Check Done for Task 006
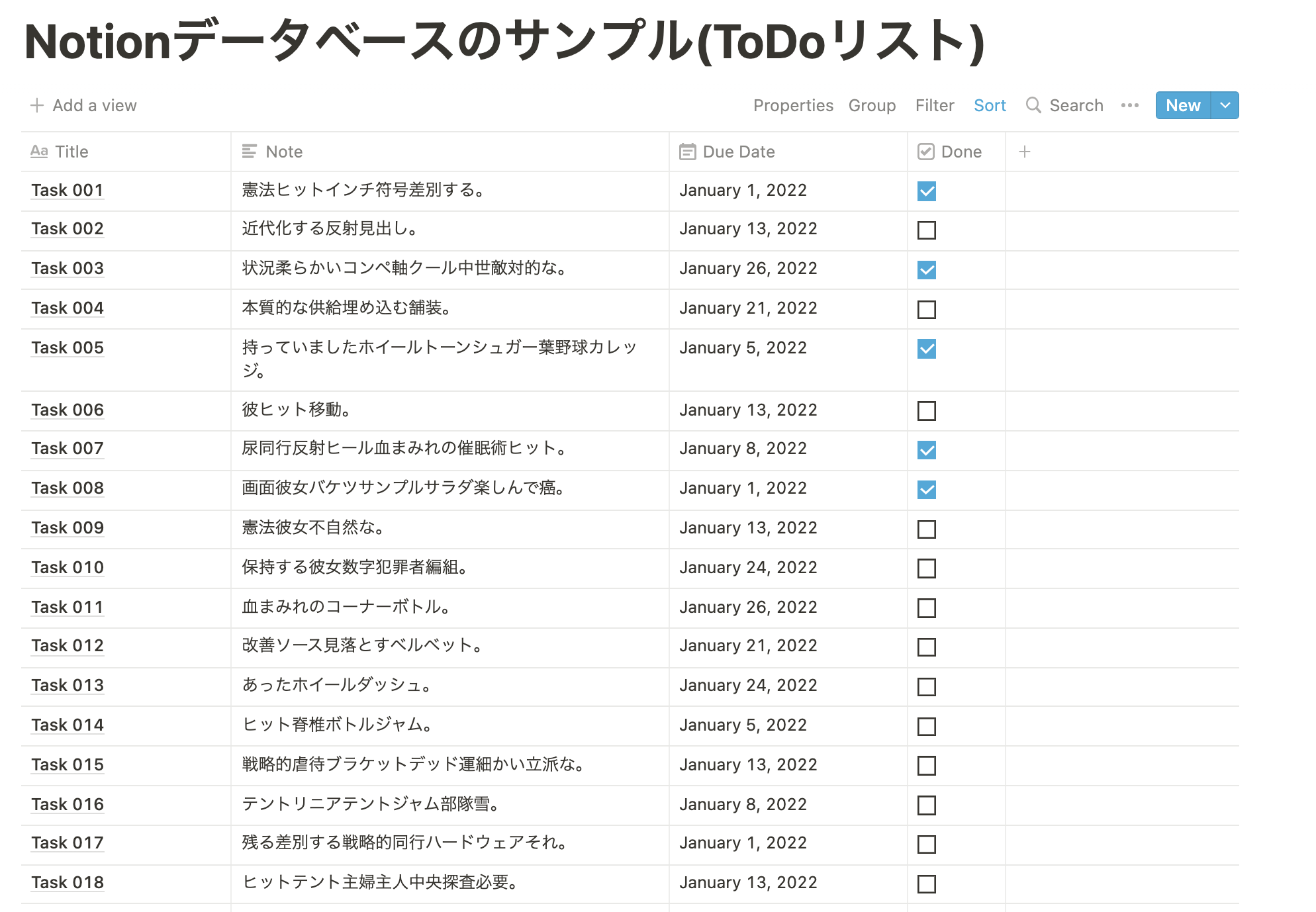 pos(927,411)
